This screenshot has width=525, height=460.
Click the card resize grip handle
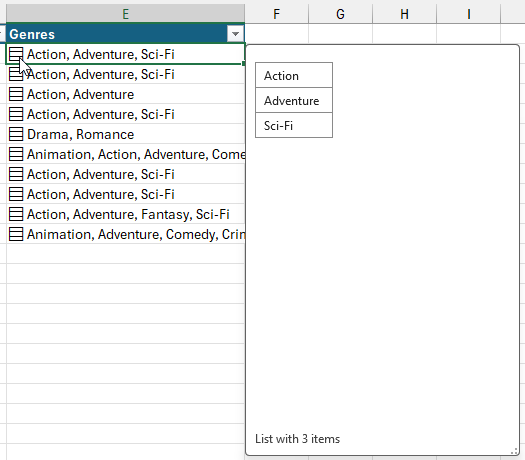pyautogui.click(x=515, y=451)
